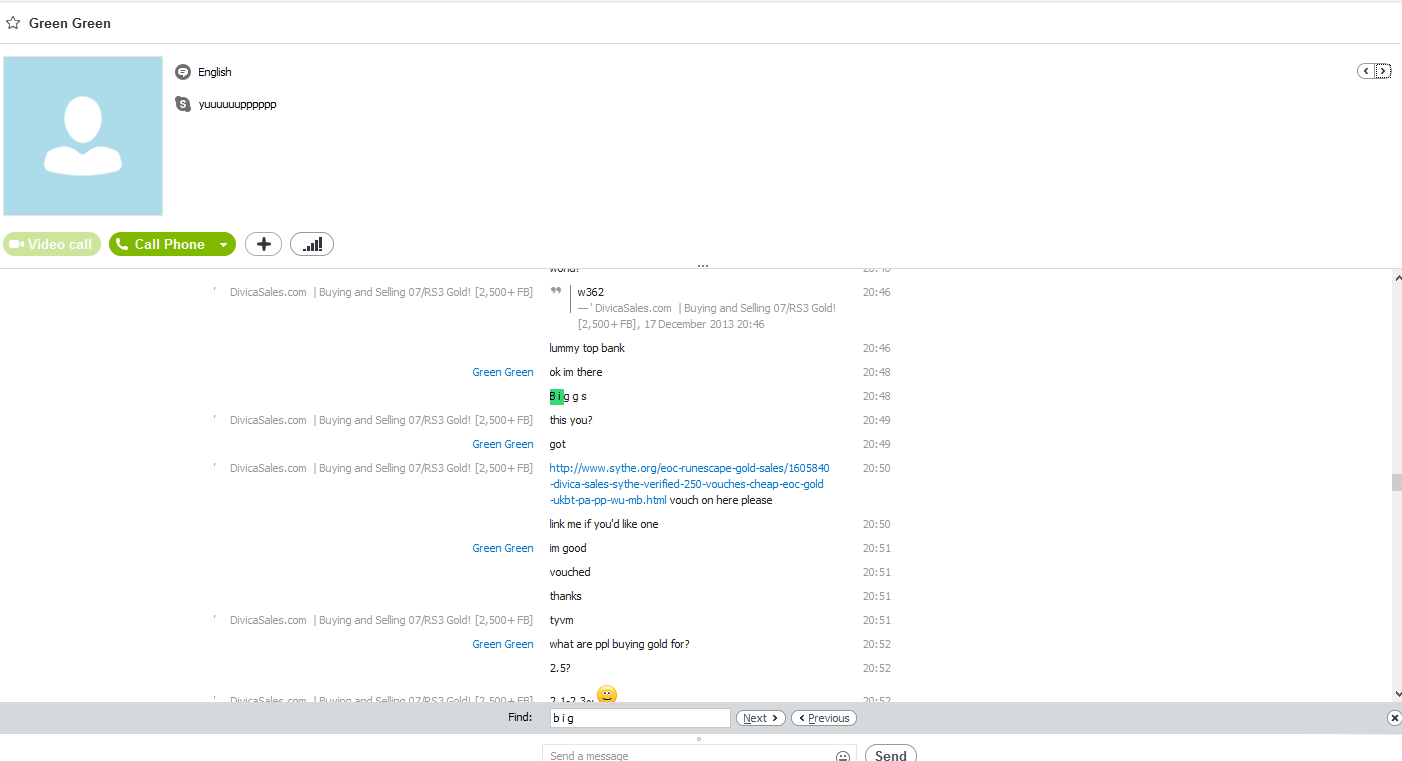1402x761 pixels.
Task: Click the highlighted 'B i g g s' message
Action: tap(568, 396)
